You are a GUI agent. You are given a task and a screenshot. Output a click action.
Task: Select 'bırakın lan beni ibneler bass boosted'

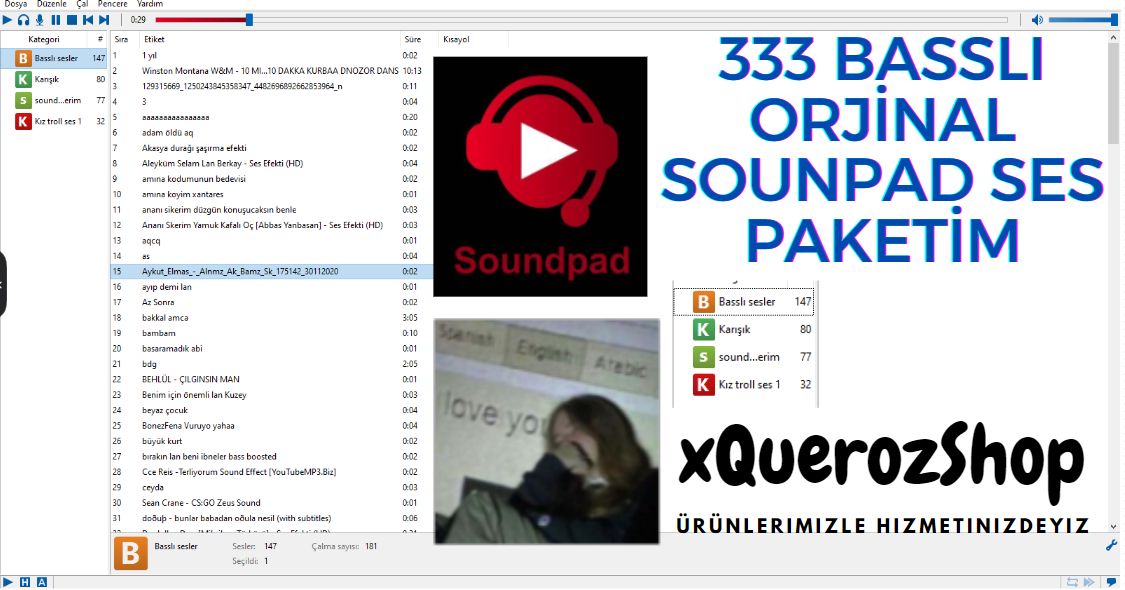[x=272, y=456]
